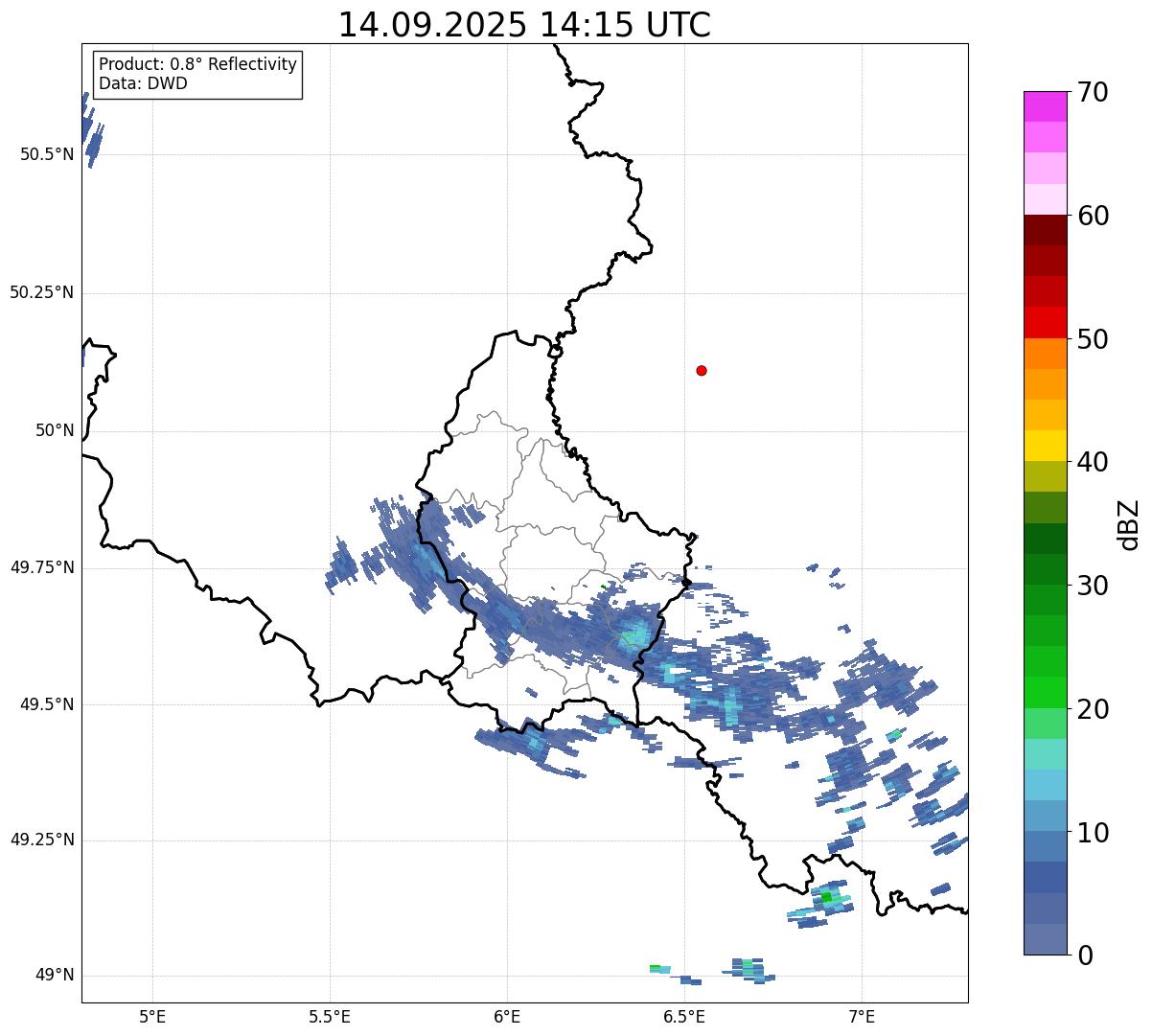
Task: Click the Product 0.8° Reflectivity info box
Action: pyautogui.click(x=197, y=75)
